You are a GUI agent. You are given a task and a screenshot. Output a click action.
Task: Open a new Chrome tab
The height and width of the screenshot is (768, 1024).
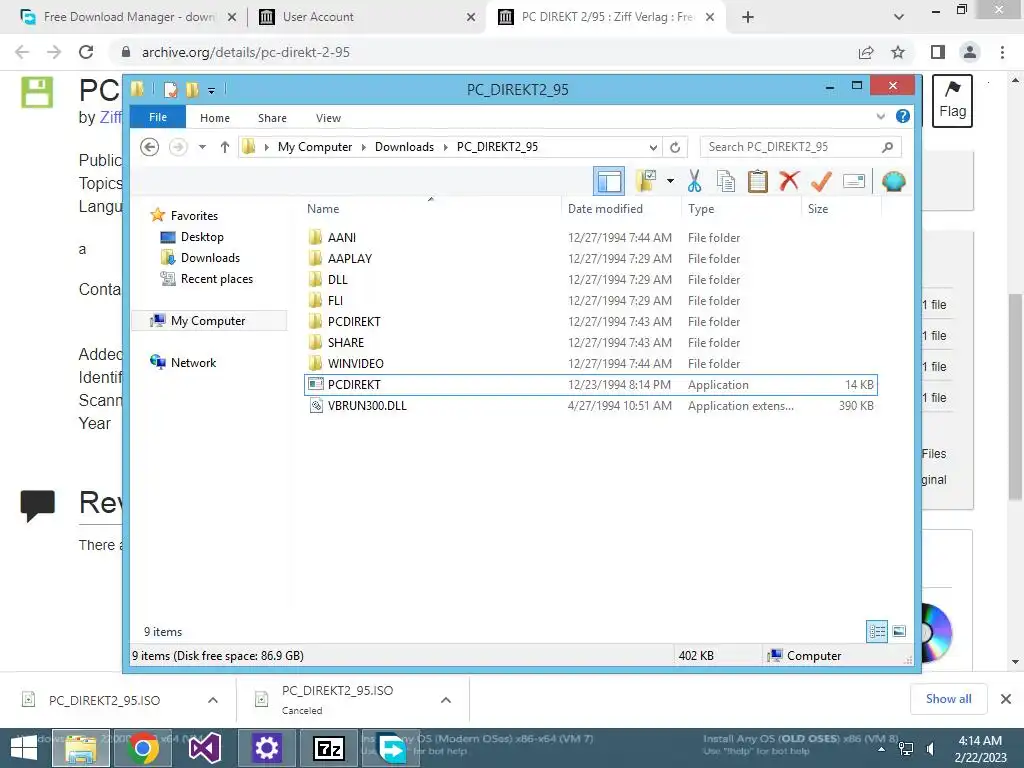pyautogui.click(x=748, y=17)
